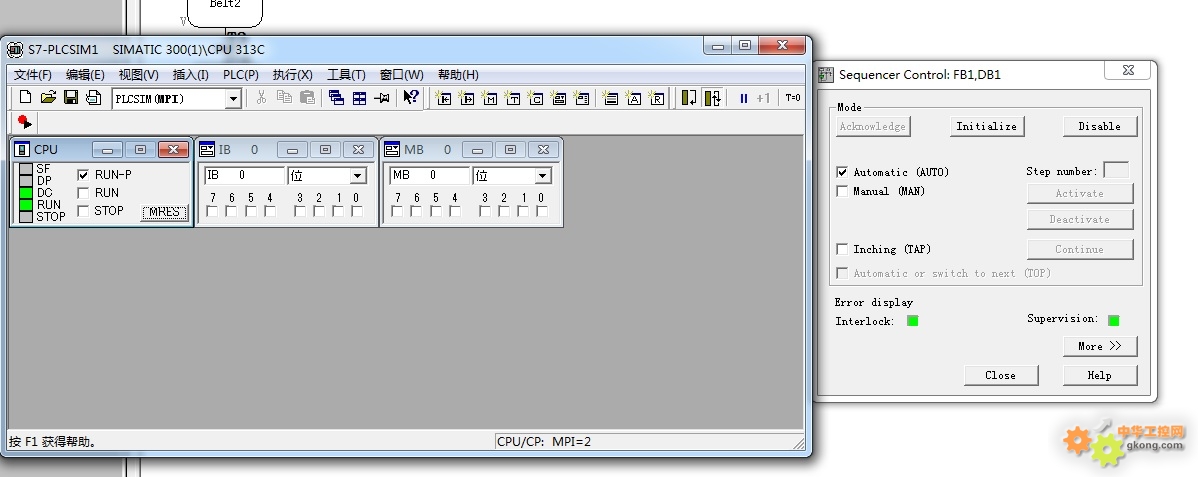Screen dimensions: 1198x477
Task: Toggle bit 0 of MB 0
Action: (x=542, y=211)
